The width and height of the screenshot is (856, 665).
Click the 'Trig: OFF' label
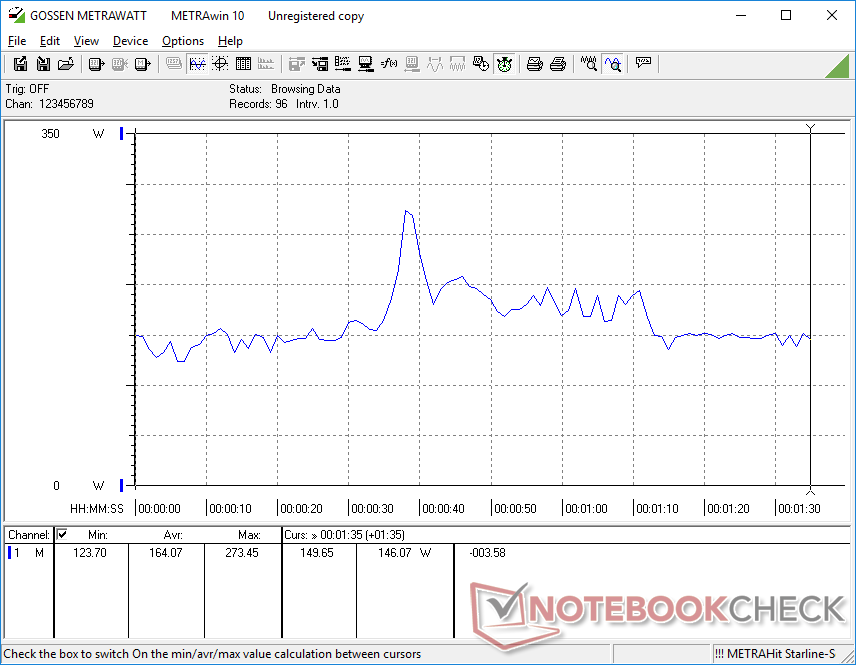27,88
